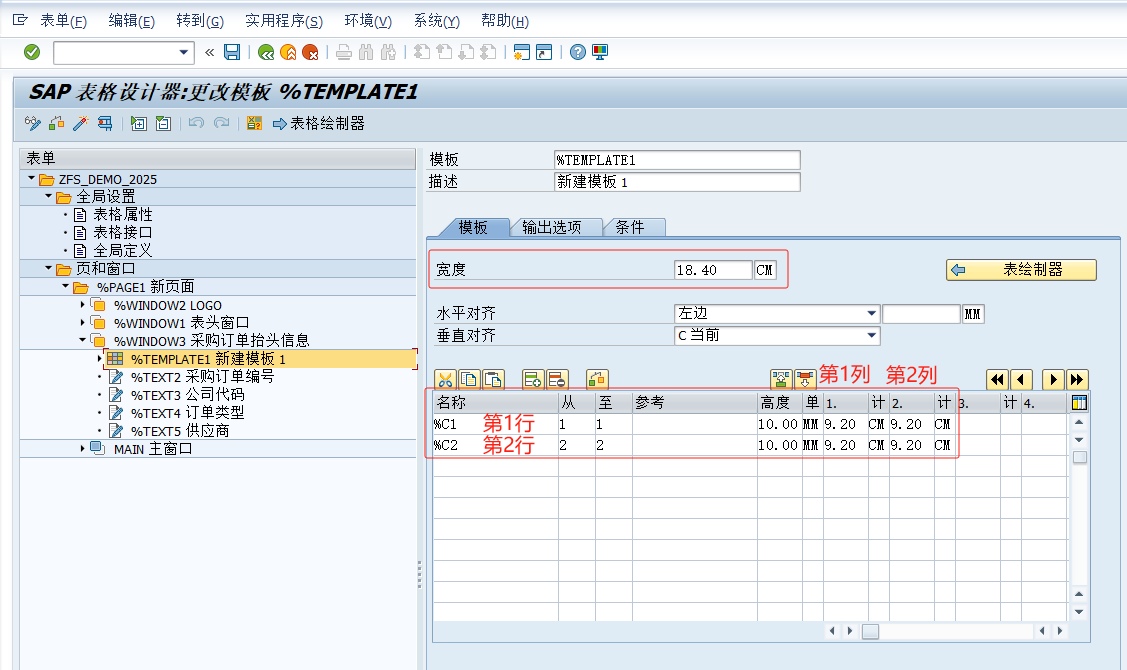Screen dimensions: 1127x670
Task: Click the 表绘制器 button
Action: [x=1021, y=270]
